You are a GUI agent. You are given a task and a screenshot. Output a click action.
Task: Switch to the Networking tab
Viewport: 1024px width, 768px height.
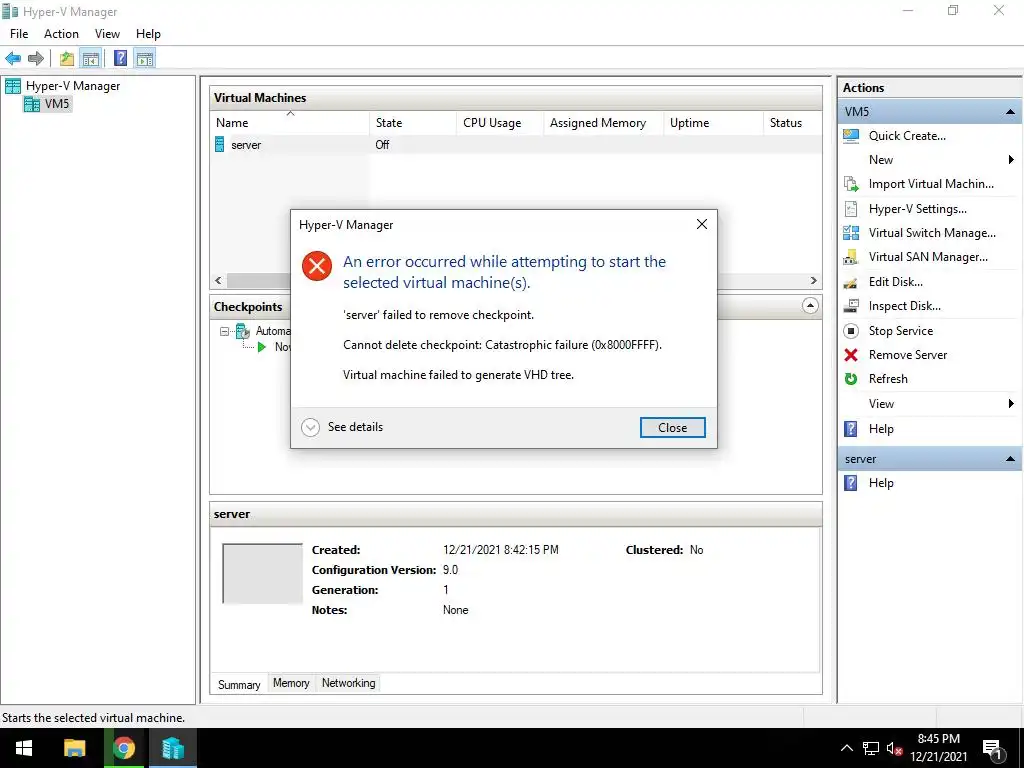pos(349,683)
